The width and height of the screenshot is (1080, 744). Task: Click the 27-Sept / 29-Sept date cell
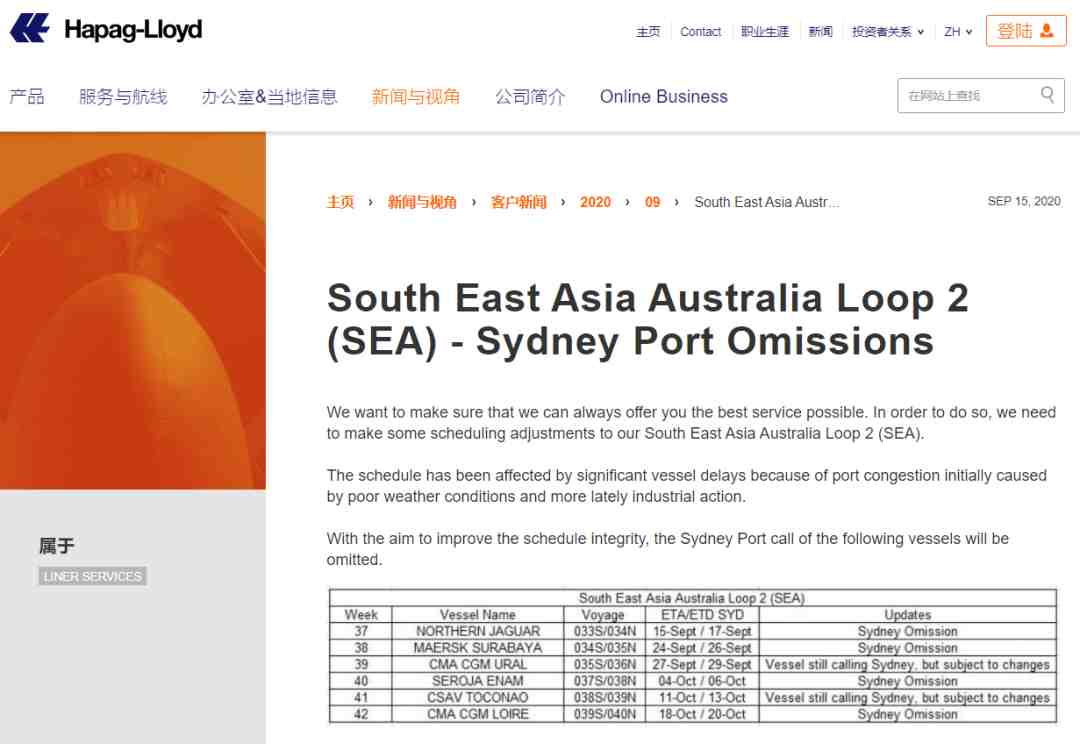click(x=702, y=664)
